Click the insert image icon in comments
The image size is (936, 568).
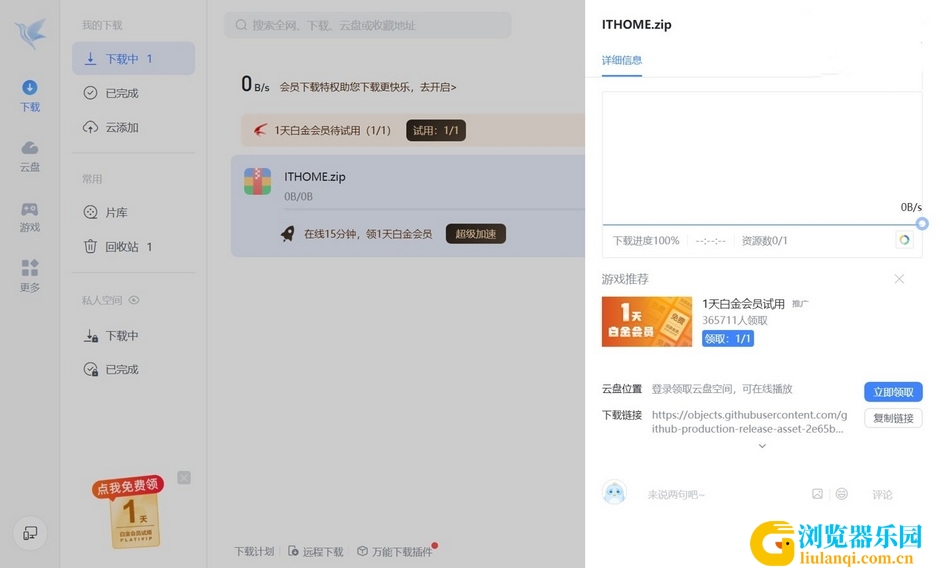817,493
